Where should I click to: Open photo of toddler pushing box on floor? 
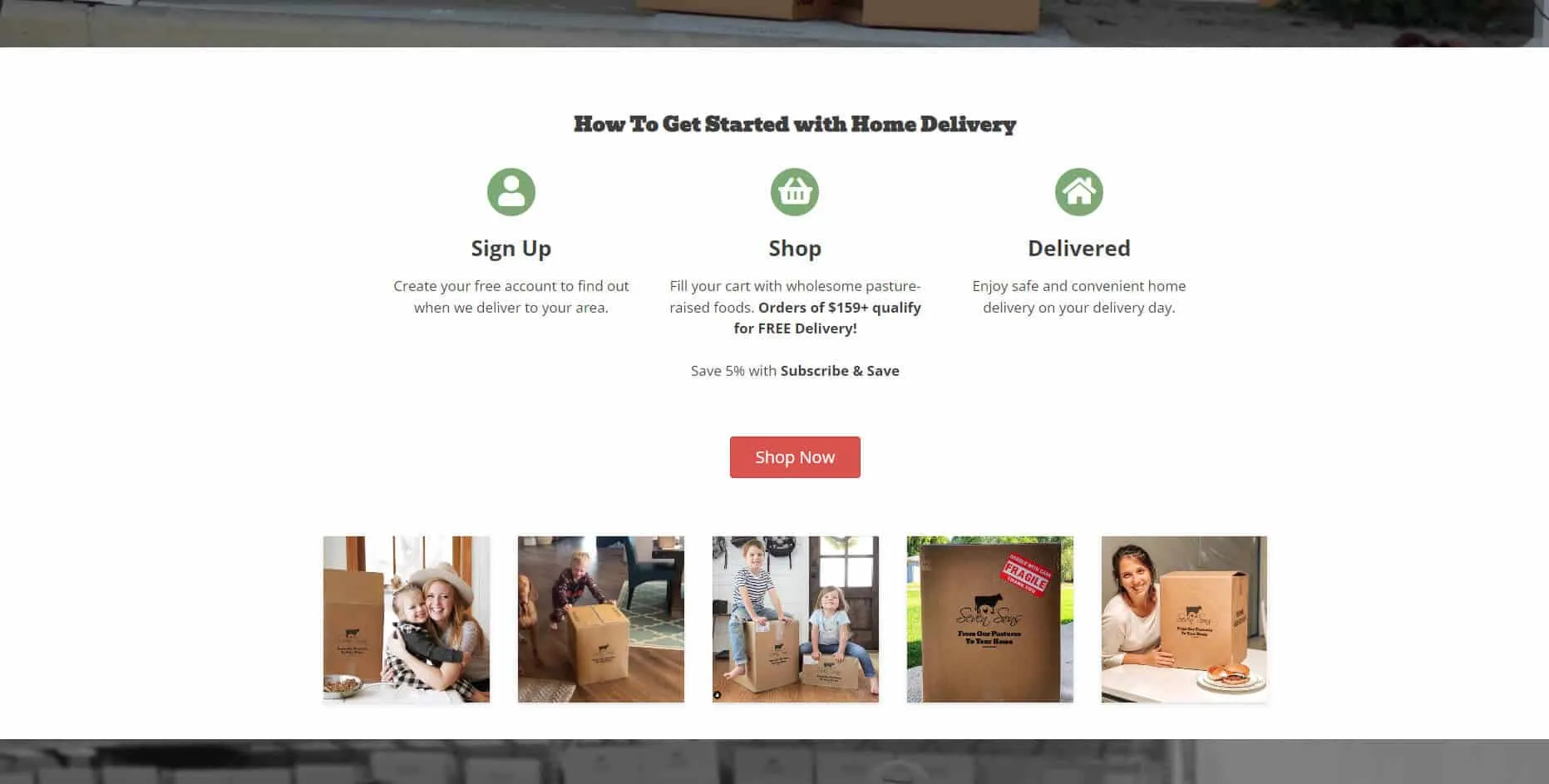pyautogui.click(x=601, y=619)
